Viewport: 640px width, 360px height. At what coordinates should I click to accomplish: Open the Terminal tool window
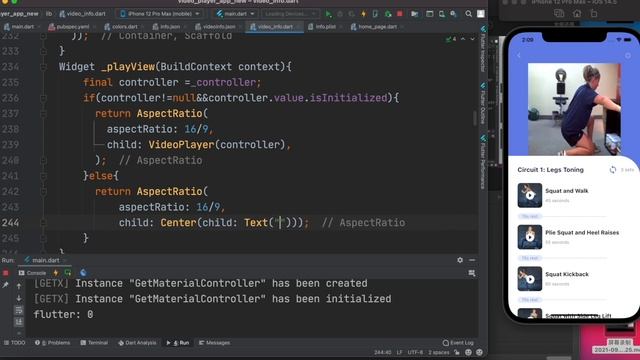pos(94,343)
